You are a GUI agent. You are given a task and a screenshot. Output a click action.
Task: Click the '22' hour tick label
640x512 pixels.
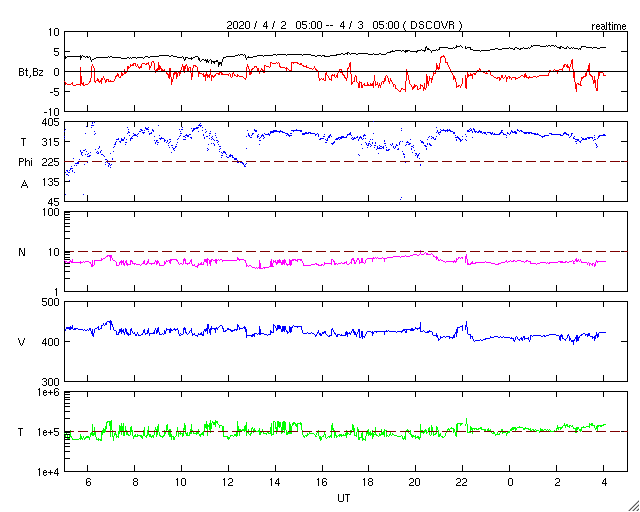[462, 483]
